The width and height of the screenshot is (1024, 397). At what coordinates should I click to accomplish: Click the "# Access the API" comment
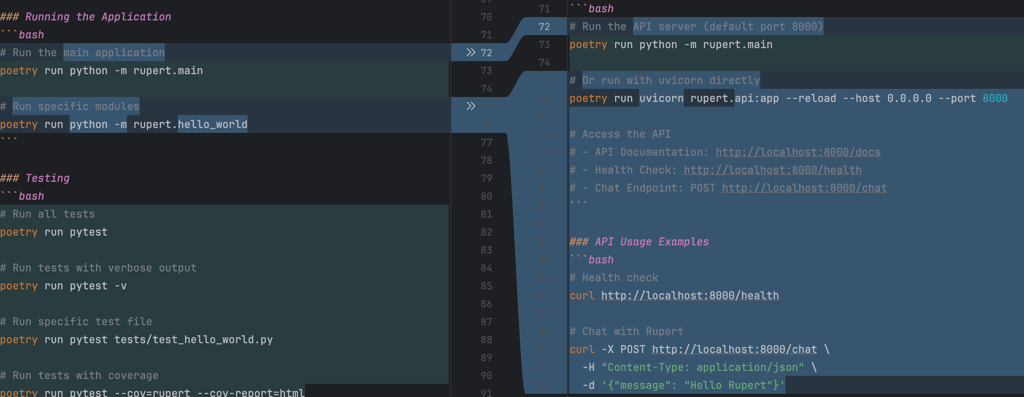tap(620, 134)
